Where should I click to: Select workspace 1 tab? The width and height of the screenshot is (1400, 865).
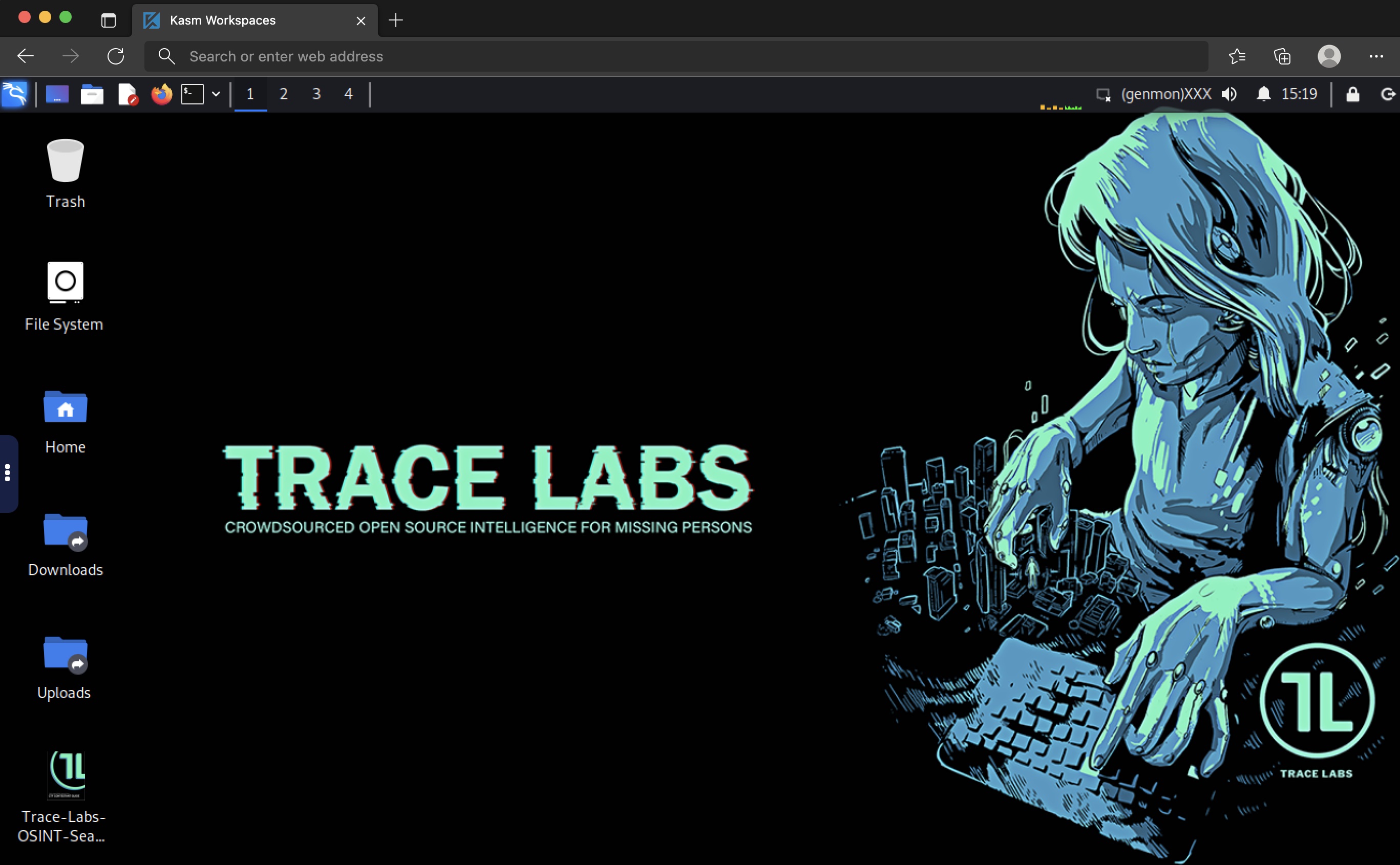click(250, 94)
